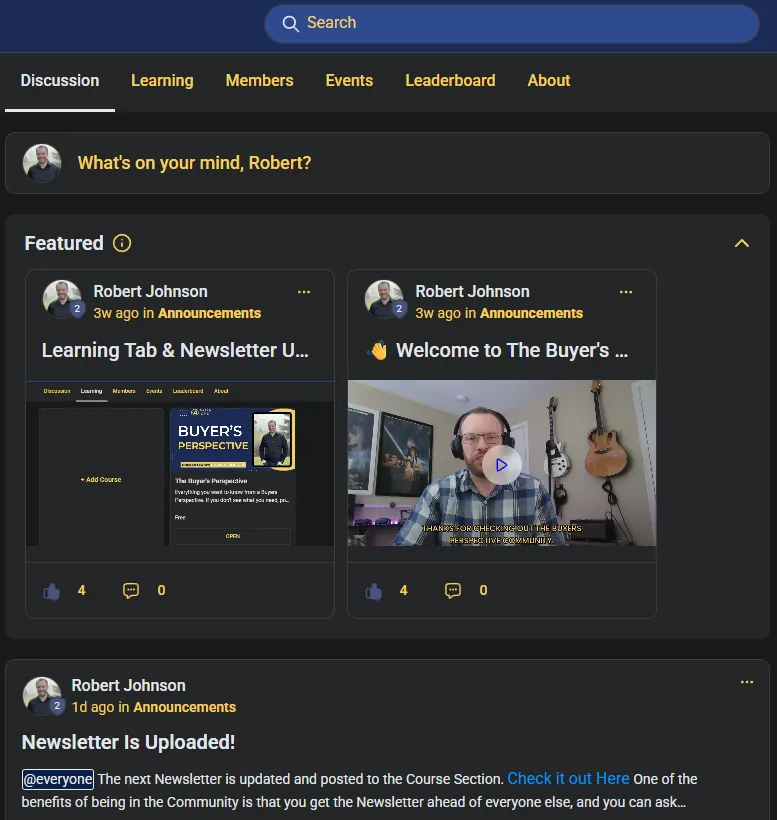Open the Buyer's Perspective course screenshot thumbnail

(180, 463)
